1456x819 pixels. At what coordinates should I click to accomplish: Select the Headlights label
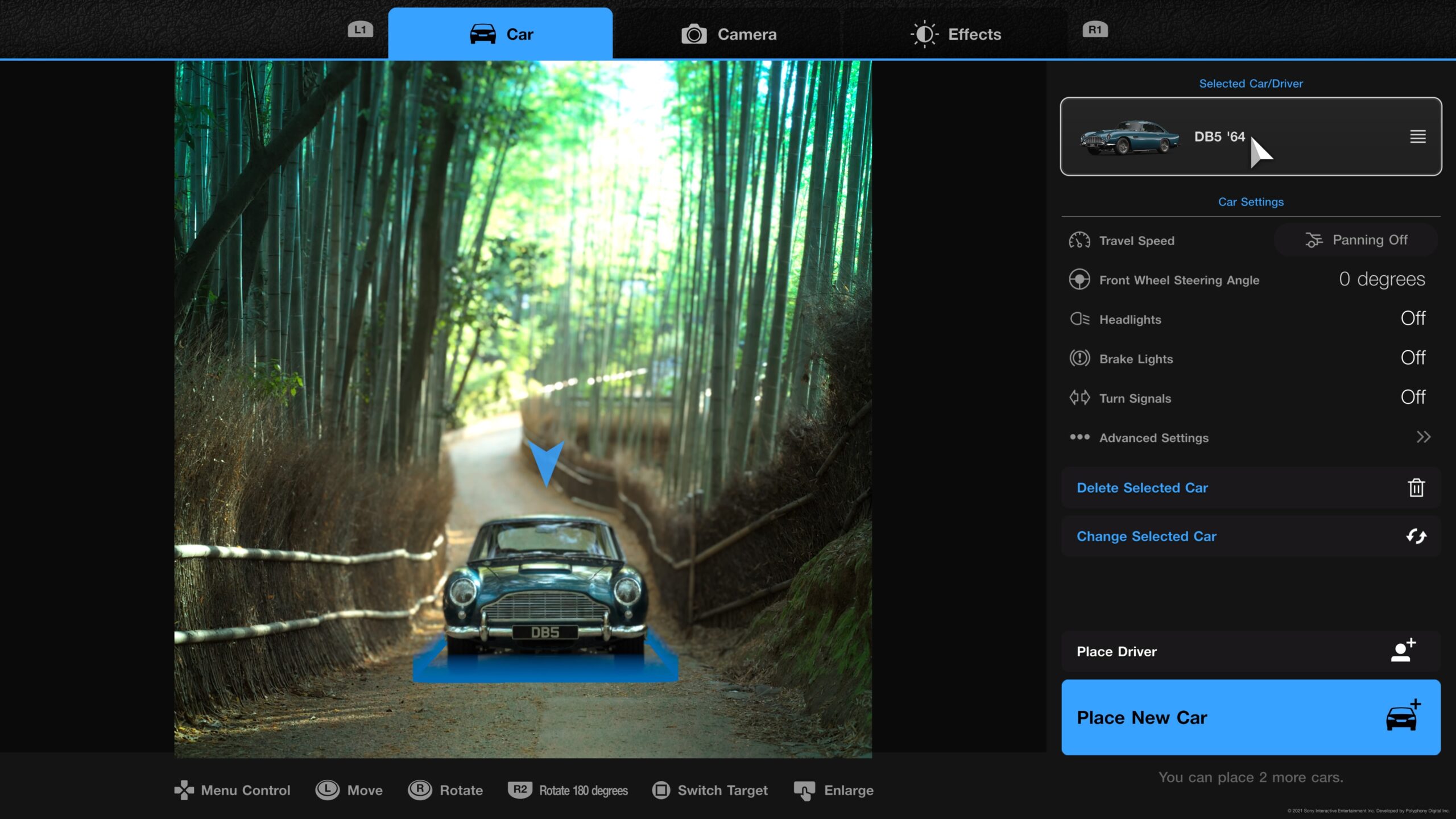1130,320
